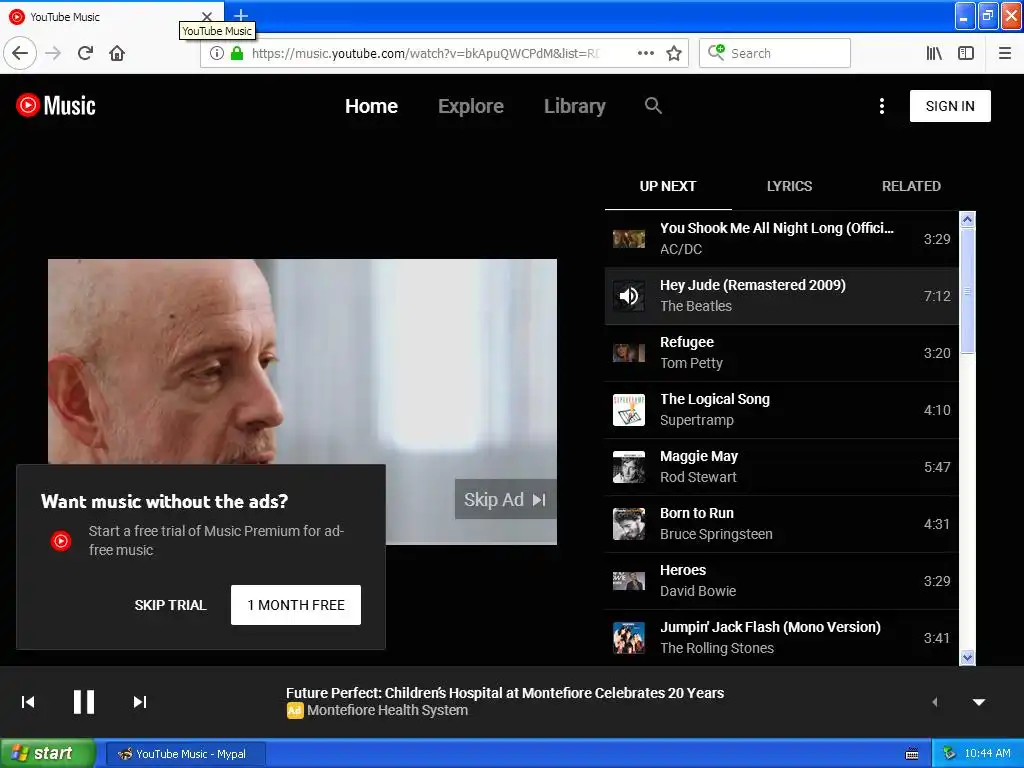Click the Supertramp album thumbnail
1024x768 pixels.
coord(629,410)
